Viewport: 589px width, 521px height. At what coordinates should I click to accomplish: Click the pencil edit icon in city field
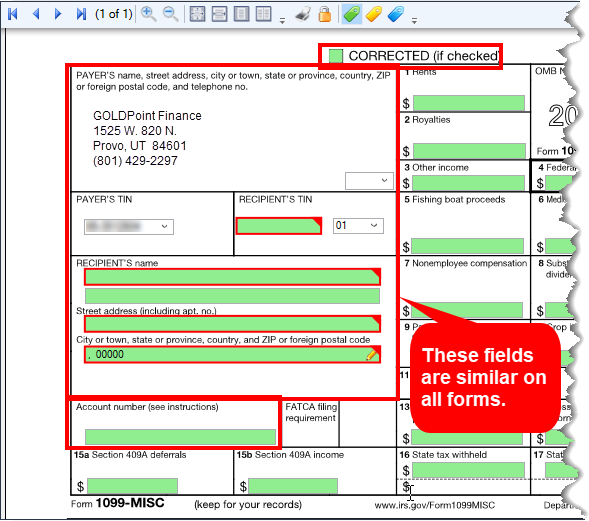[371, 354]
